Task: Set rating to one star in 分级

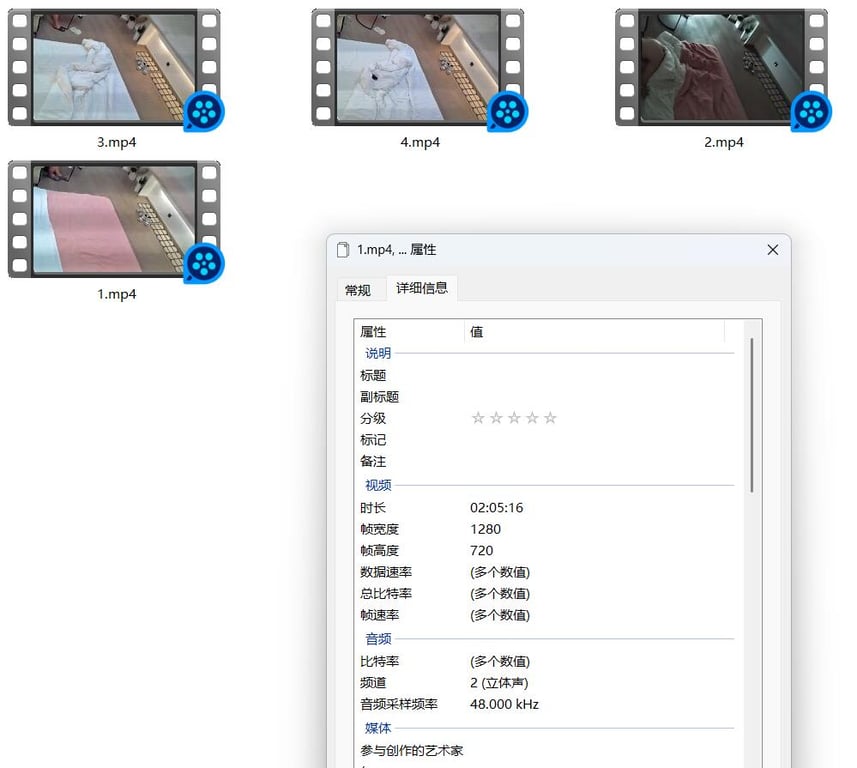Action: pyautogui.click(x=478, y=418)
